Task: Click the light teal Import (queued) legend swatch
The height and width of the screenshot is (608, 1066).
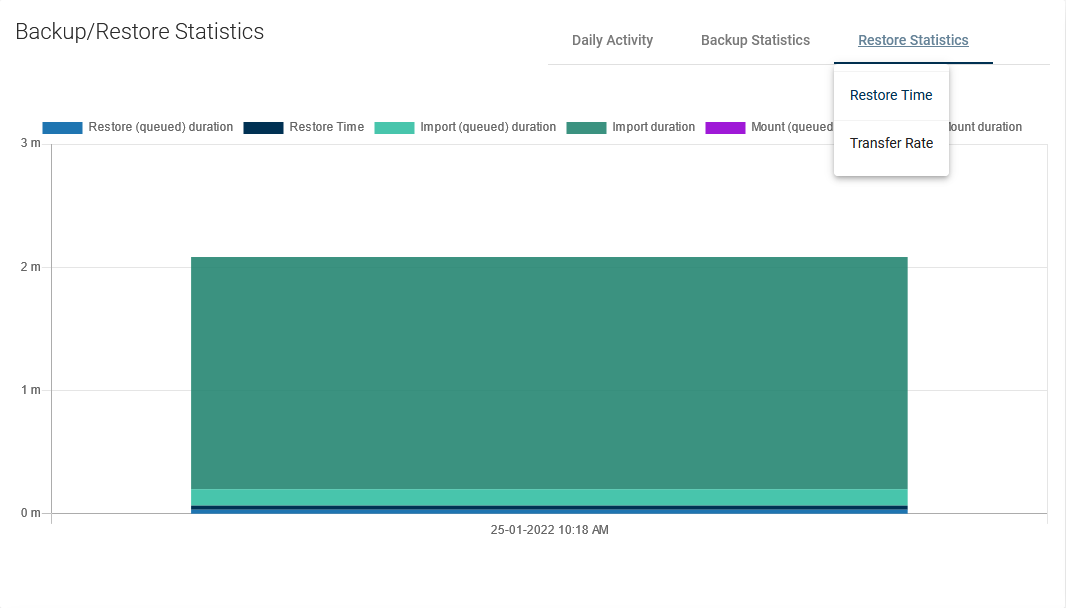Action: pos(394,128)
